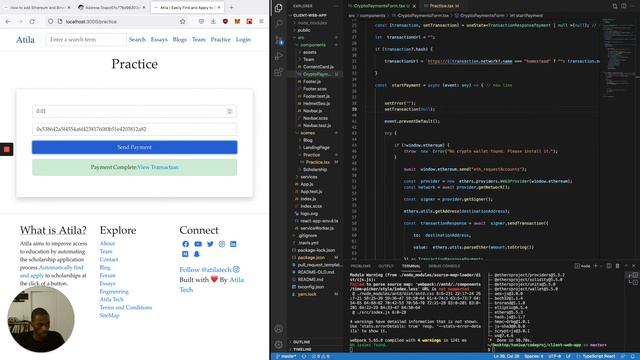The height and width of the screenshot is (360, 640).
Task: Open the Firefox downloads icon
Action: tap(213, 21)
